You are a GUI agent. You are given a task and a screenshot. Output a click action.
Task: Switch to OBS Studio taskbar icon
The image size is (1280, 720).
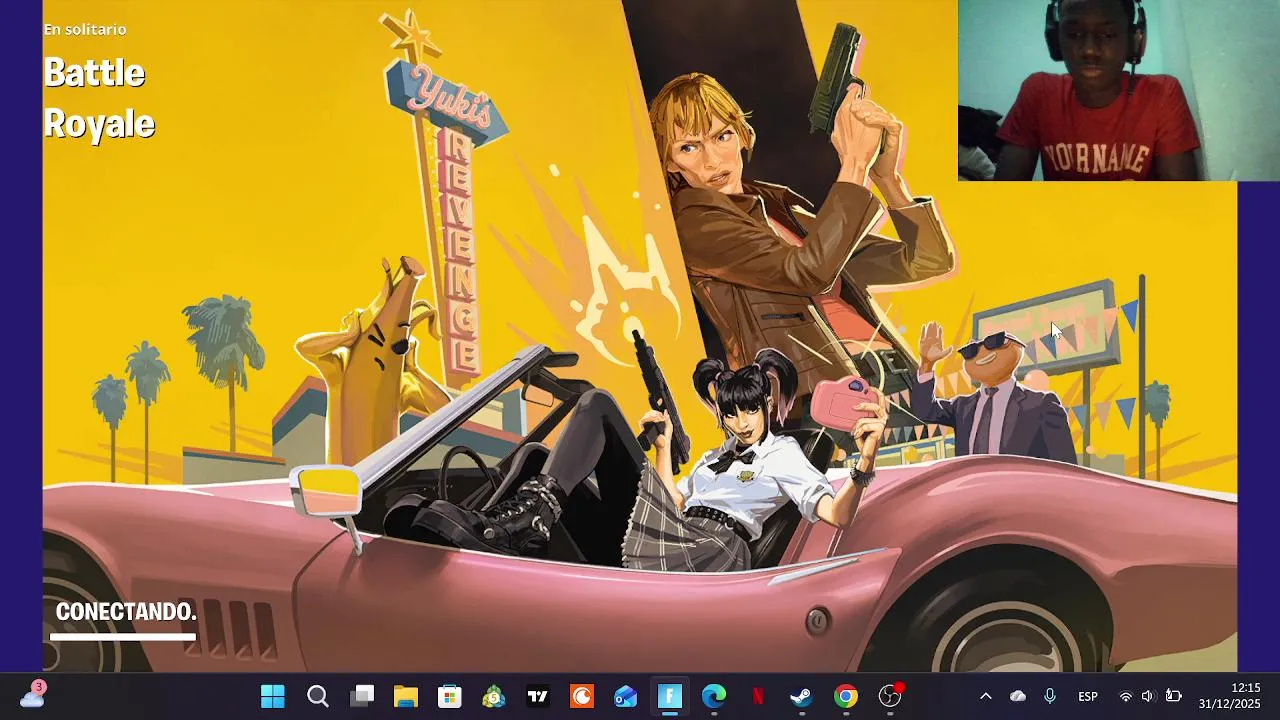[890, 696]
